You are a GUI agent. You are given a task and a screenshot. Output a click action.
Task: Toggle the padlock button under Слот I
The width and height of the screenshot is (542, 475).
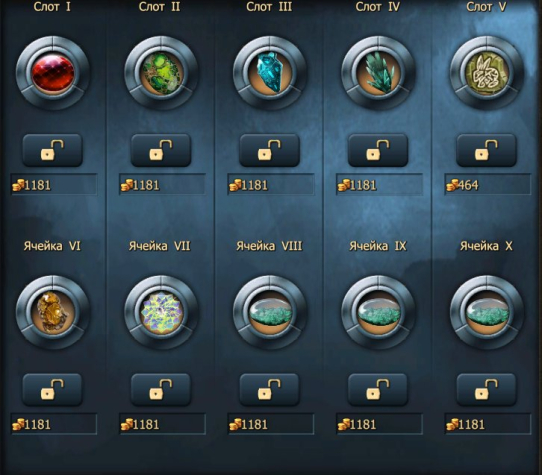pyautogui.click(x=53, y=150)
